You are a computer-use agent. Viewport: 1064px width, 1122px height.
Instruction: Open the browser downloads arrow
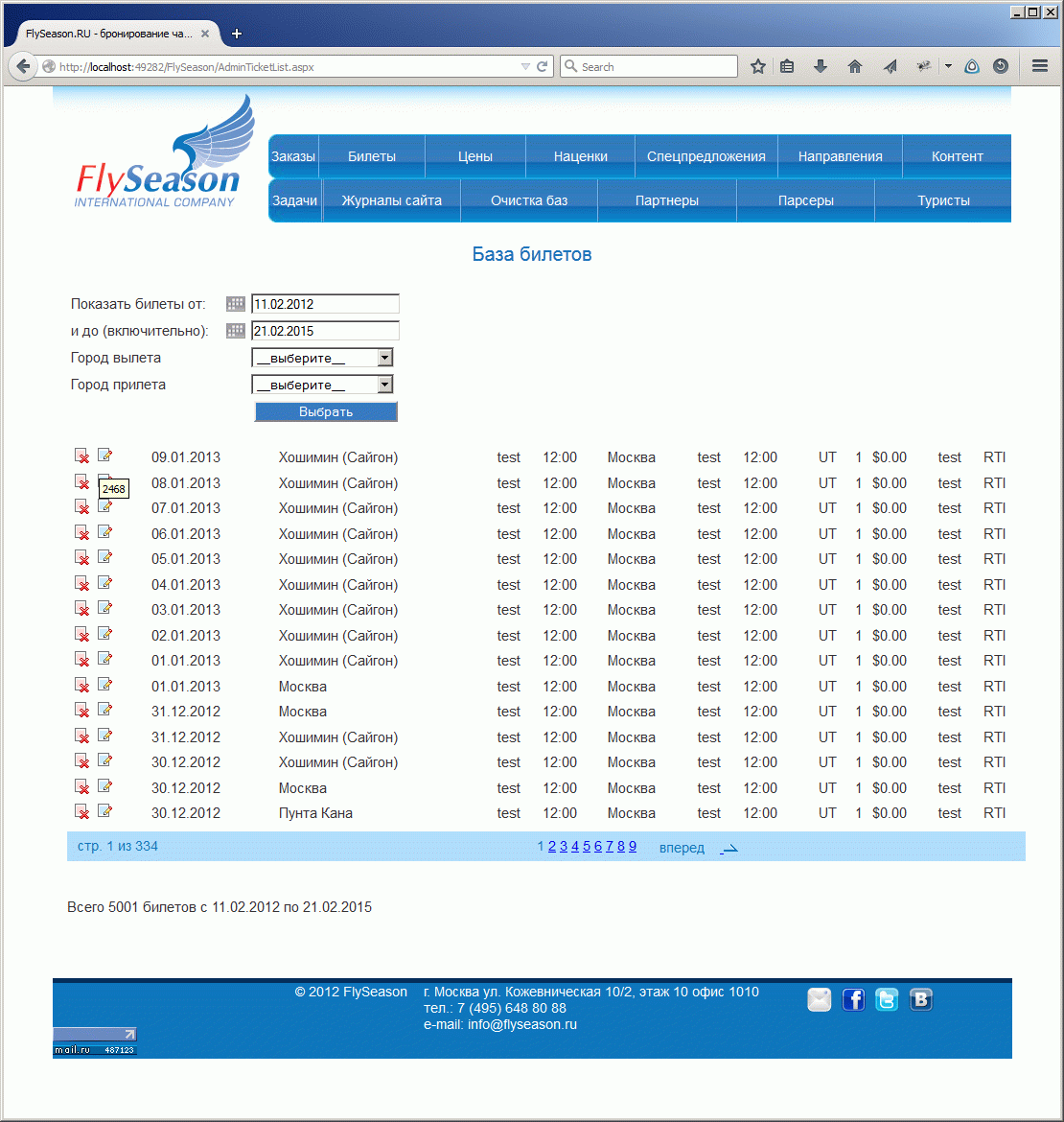pyautogui.click(x=821, y=66)
